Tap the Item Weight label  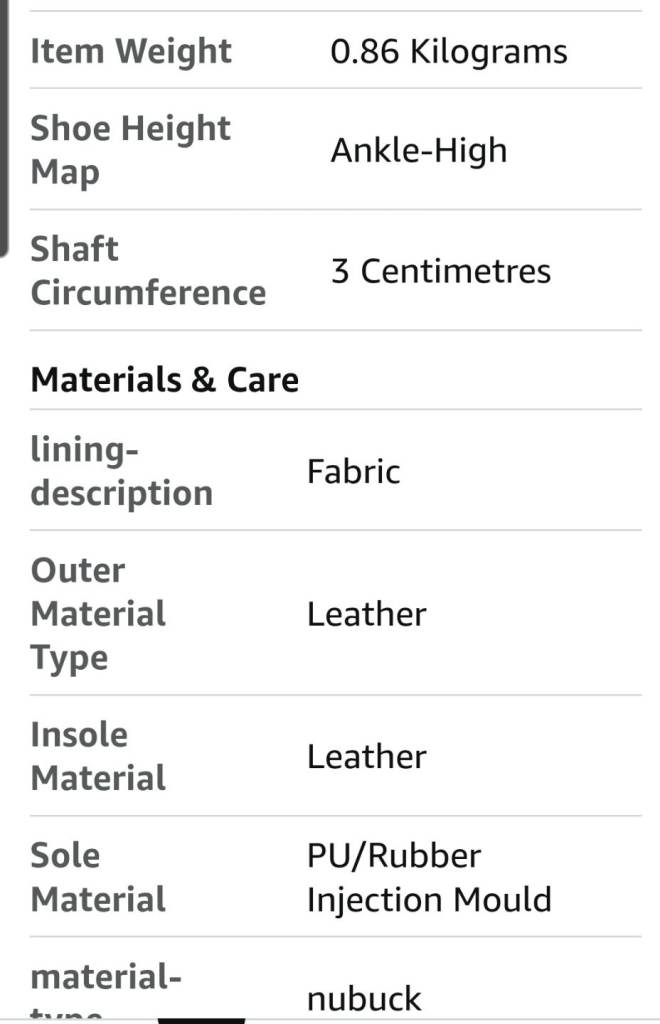pos(131,51)
